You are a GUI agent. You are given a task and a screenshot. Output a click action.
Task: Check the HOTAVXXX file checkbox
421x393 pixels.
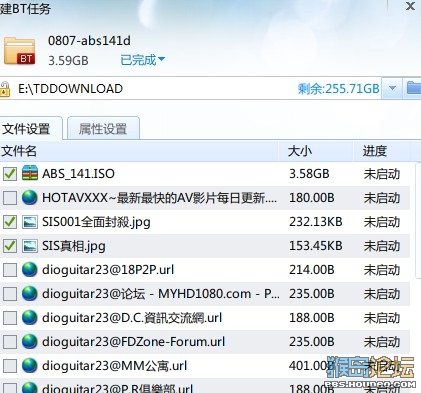coord(10,198)
